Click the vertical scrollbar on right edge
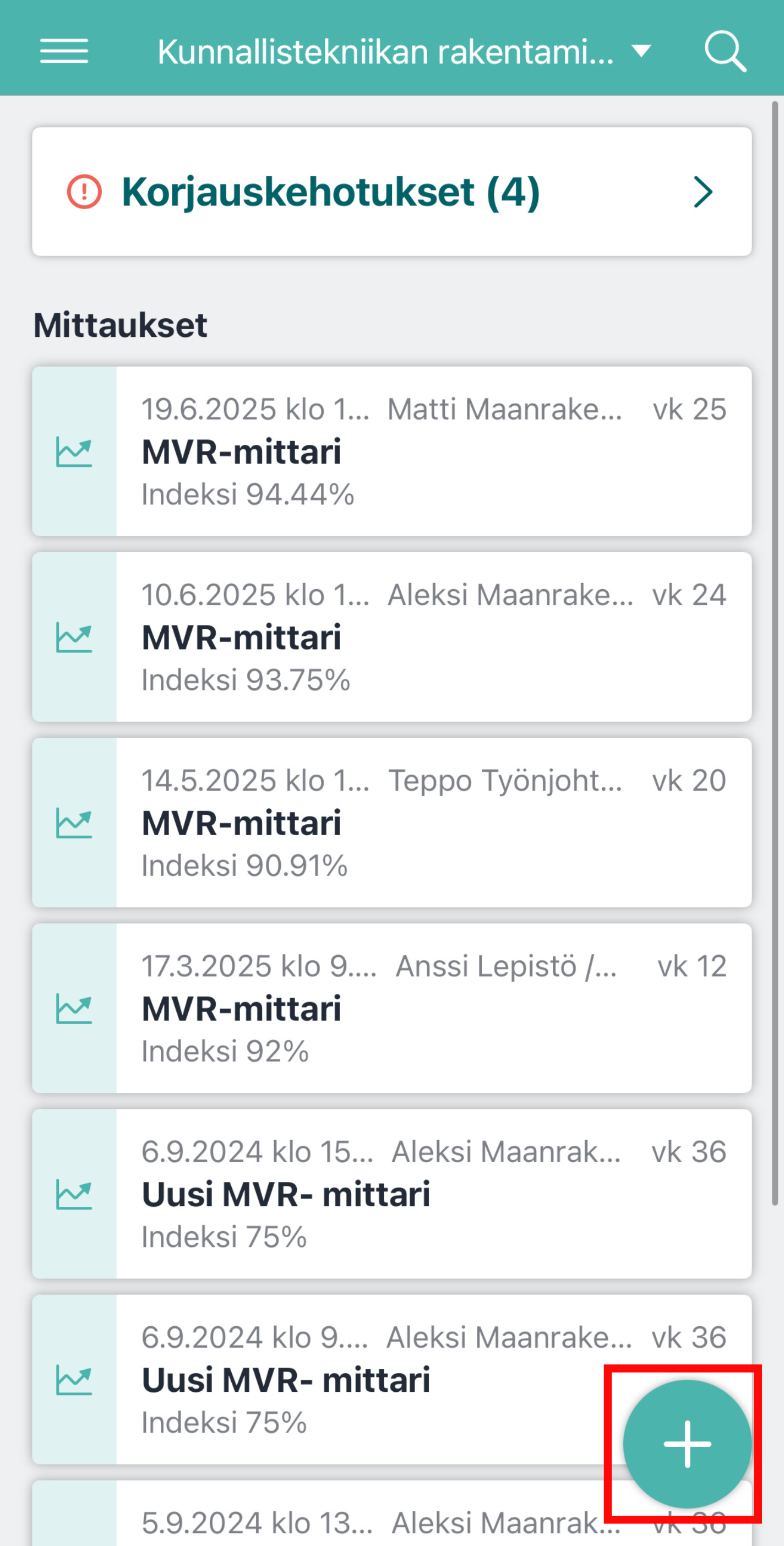784x1546 pixels. pyautogui.click(x=775, y=653)
